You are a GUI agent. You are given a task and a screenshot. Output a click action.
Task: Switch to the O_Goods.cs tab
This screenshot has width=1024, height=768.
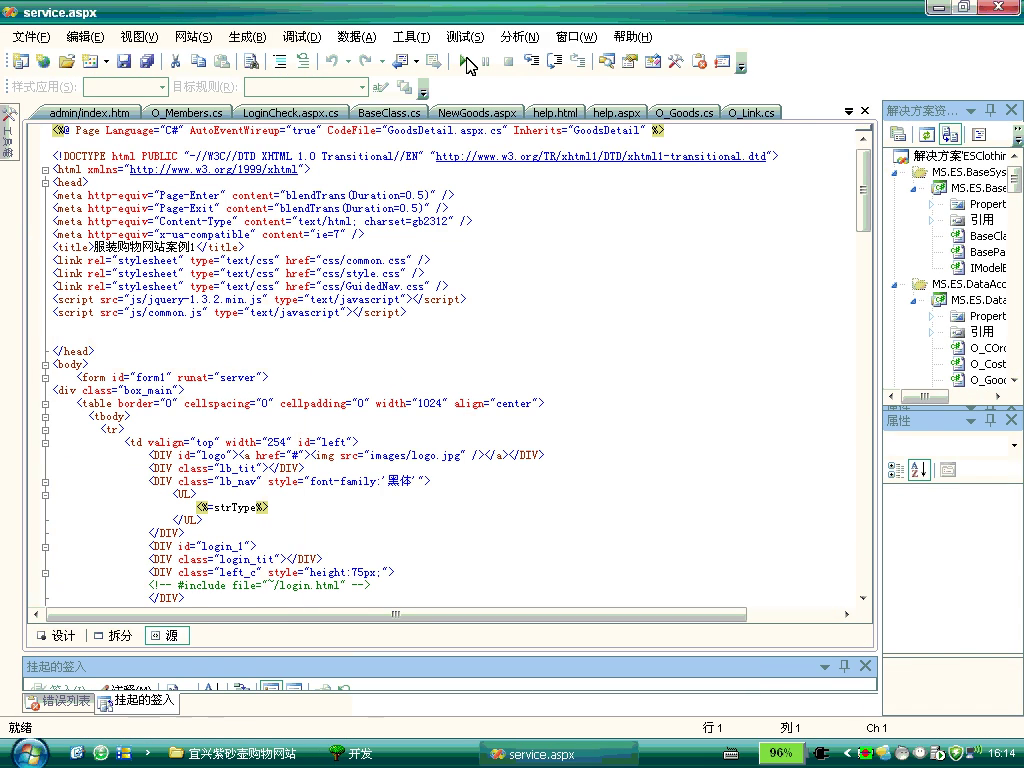[684, 113]
